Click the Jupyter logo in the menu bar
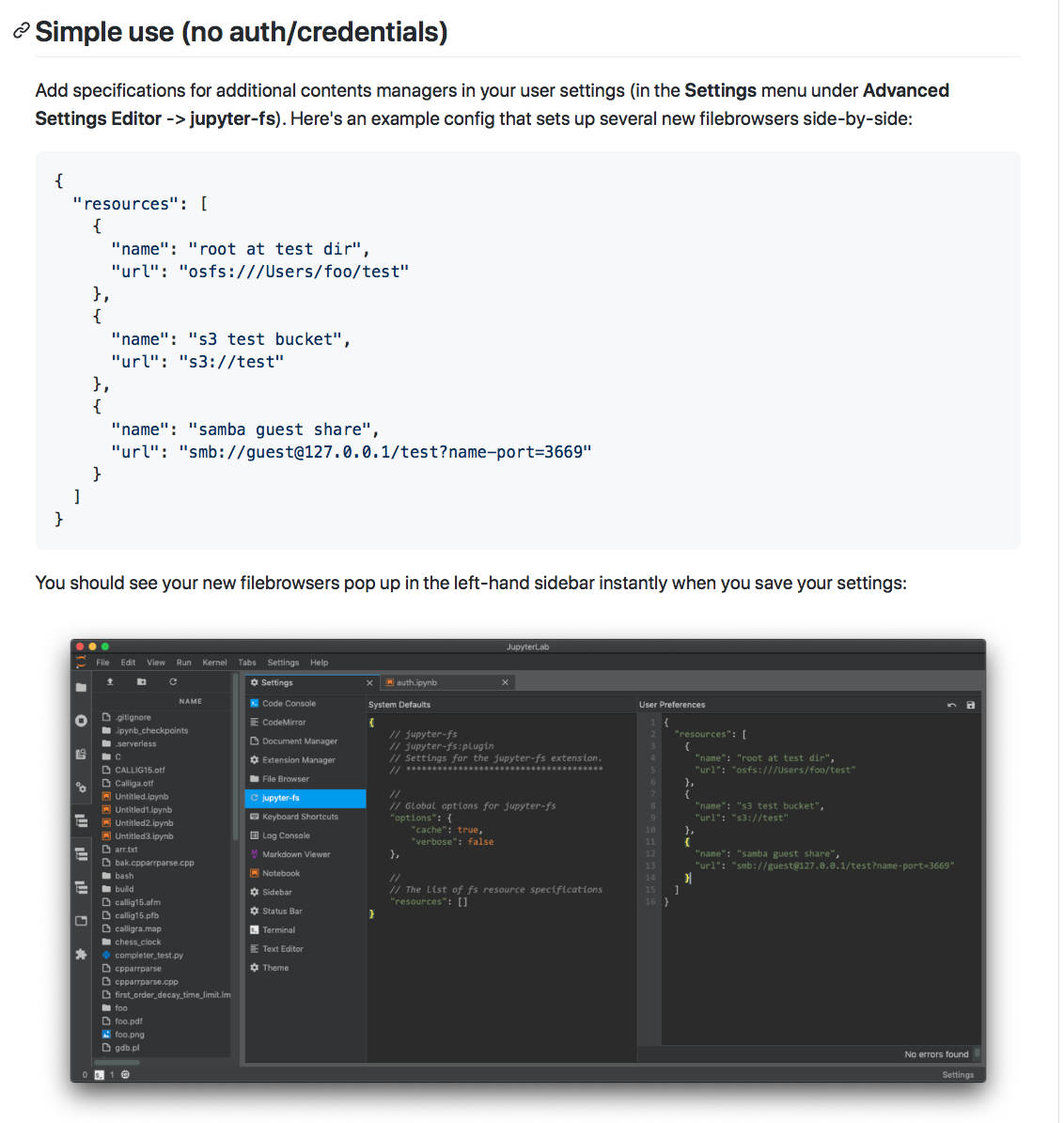This screenshot has height=1123, width=1064. click(81, 662)
